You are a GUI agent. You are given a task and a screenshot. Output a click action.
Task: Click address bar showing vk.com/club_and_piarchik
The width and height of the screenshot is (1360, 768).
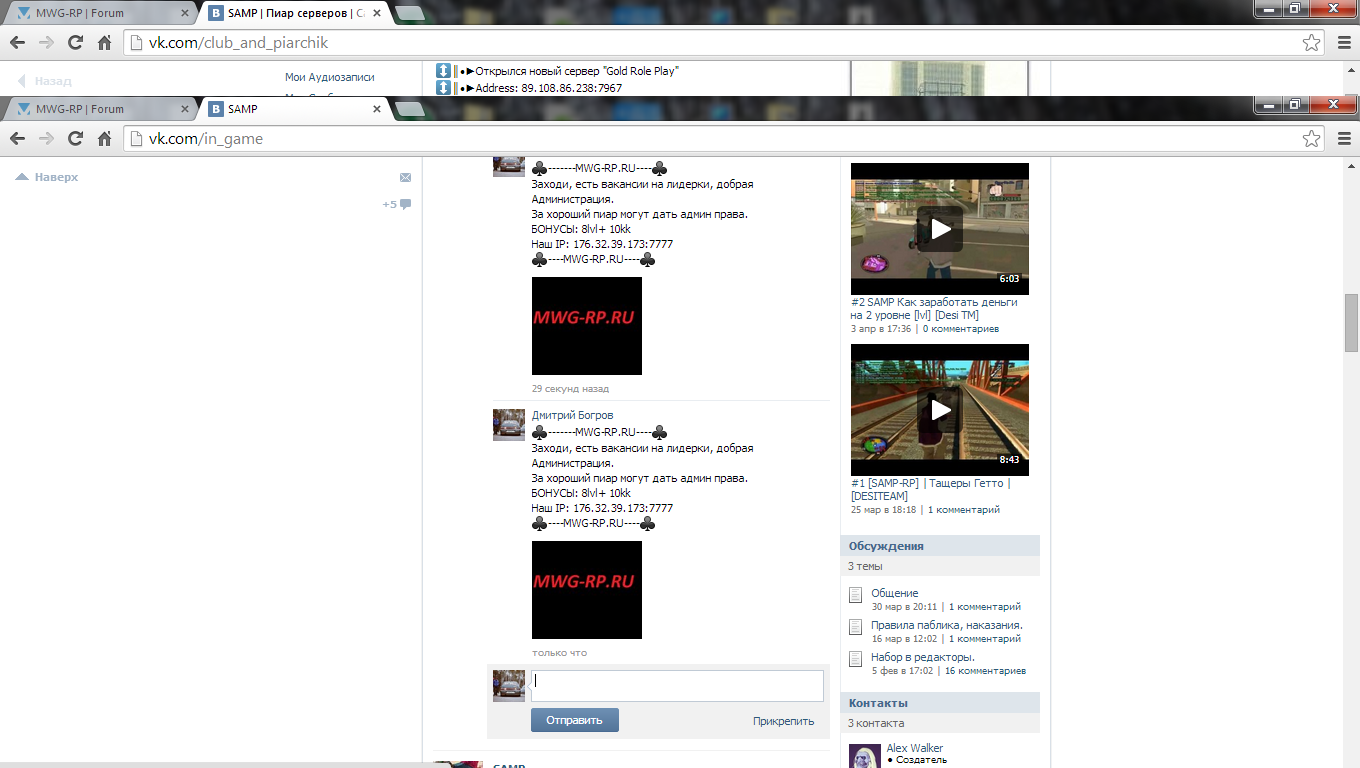pos(724,43)
